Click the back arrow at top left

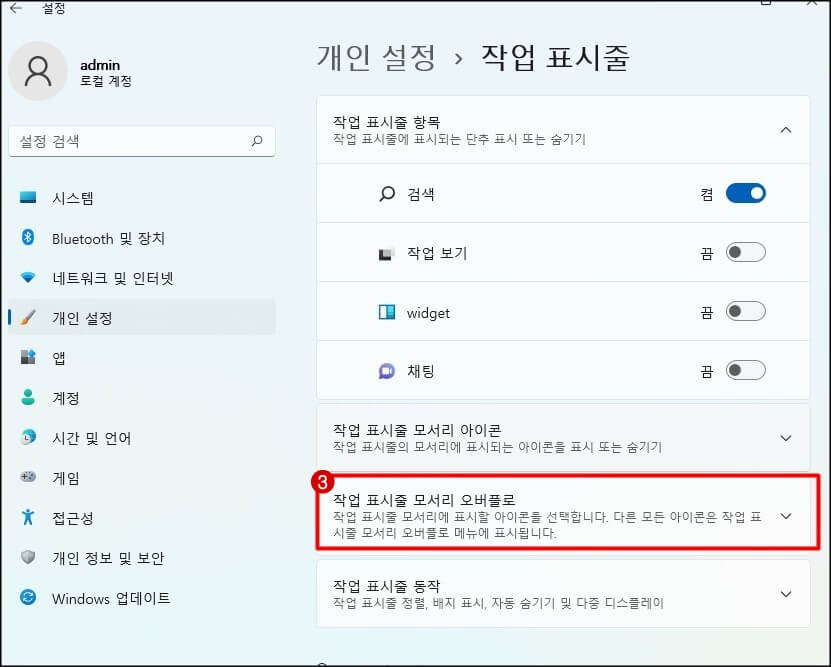(x=16, y=9)
